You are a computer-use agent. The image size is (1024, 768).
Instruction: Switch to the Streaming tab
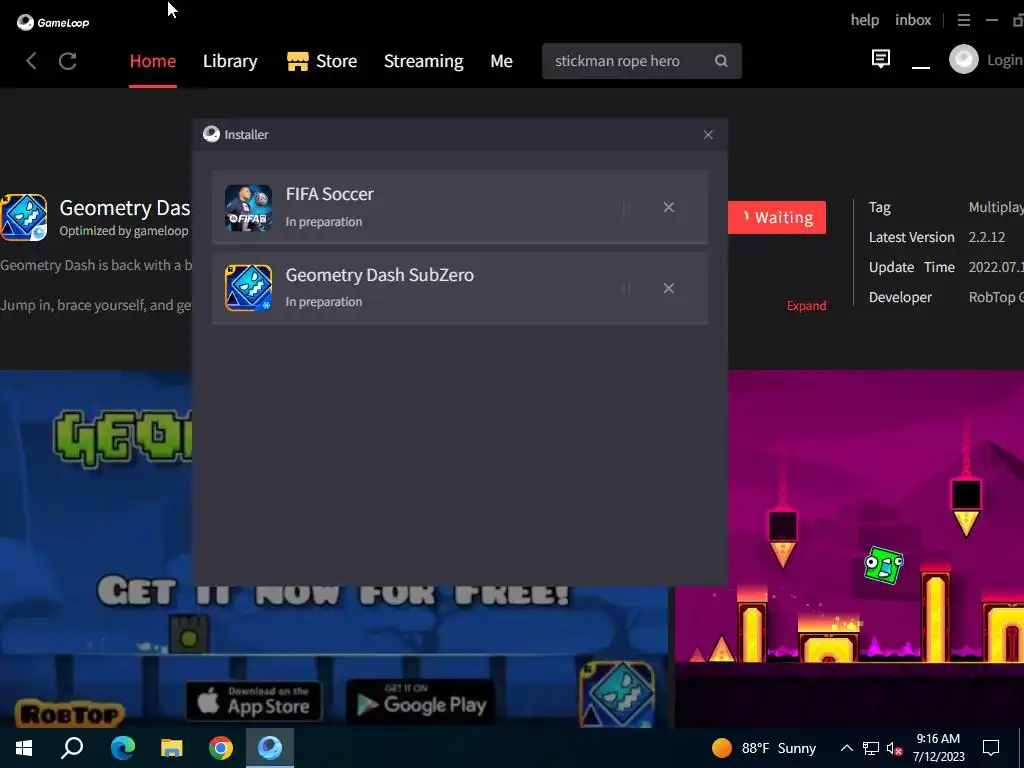[423, 61]
